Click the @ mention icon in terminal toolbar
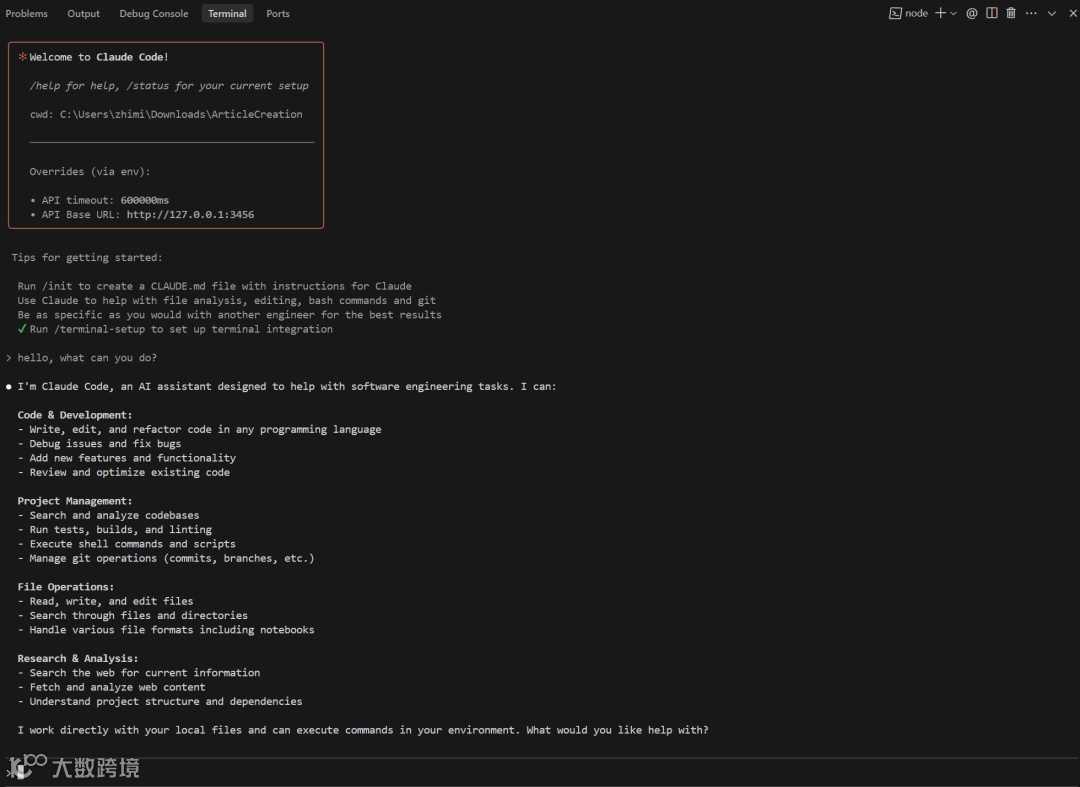 tap(972, 13)
